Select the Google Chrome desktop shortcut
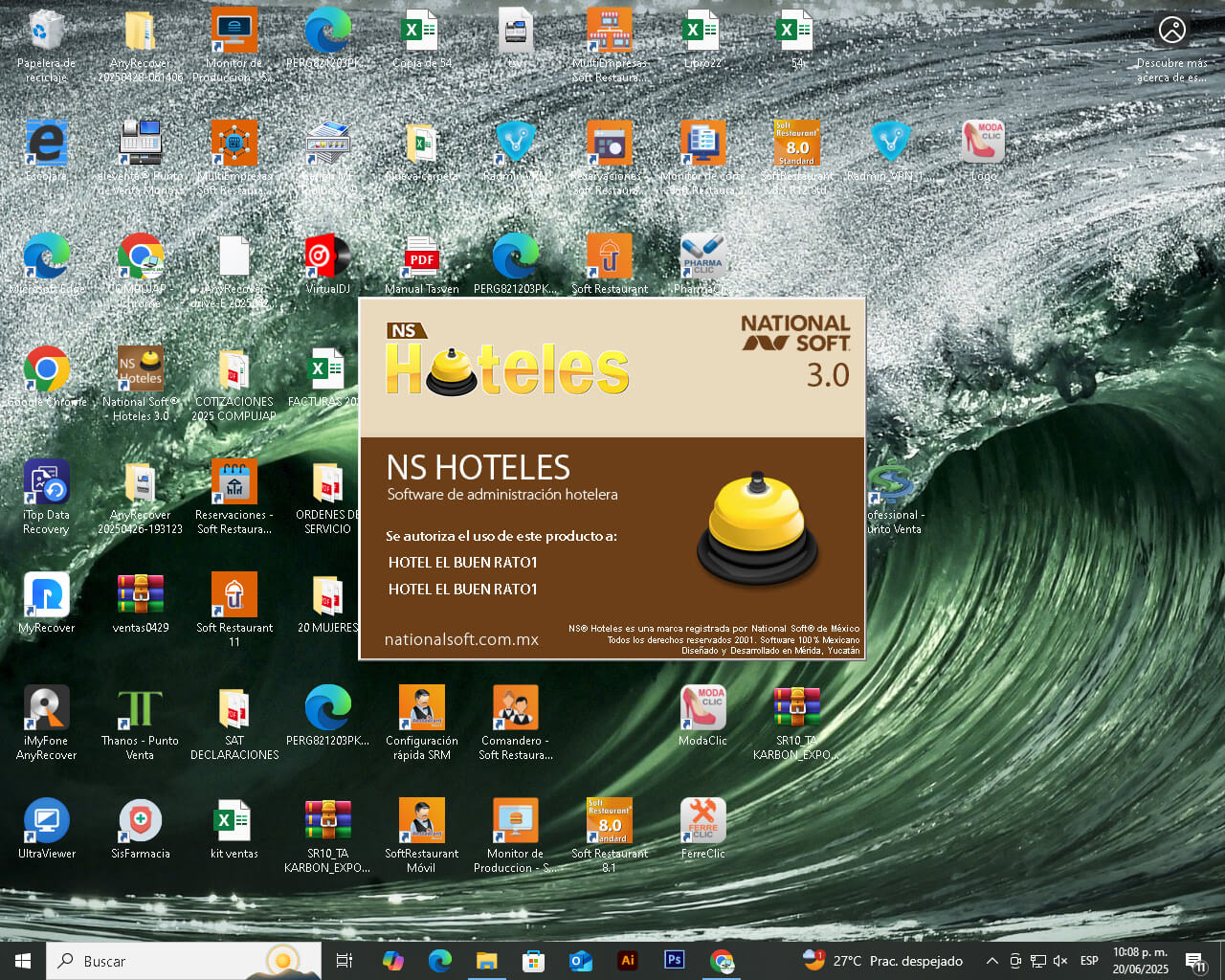Viewport: 1225px width, 980px height. tap(46, 378)
